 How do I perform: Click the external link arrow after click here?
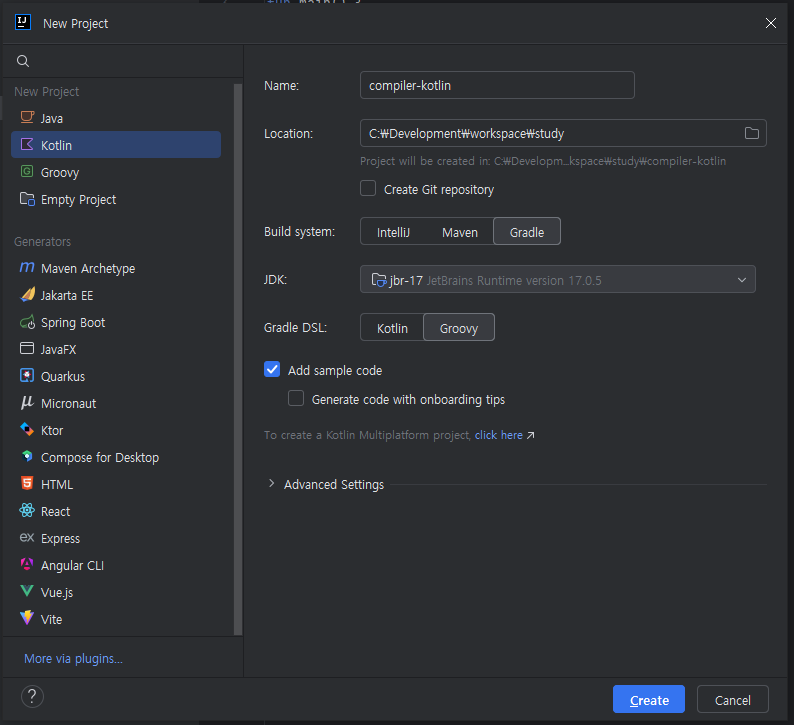(x=531, y=435)
